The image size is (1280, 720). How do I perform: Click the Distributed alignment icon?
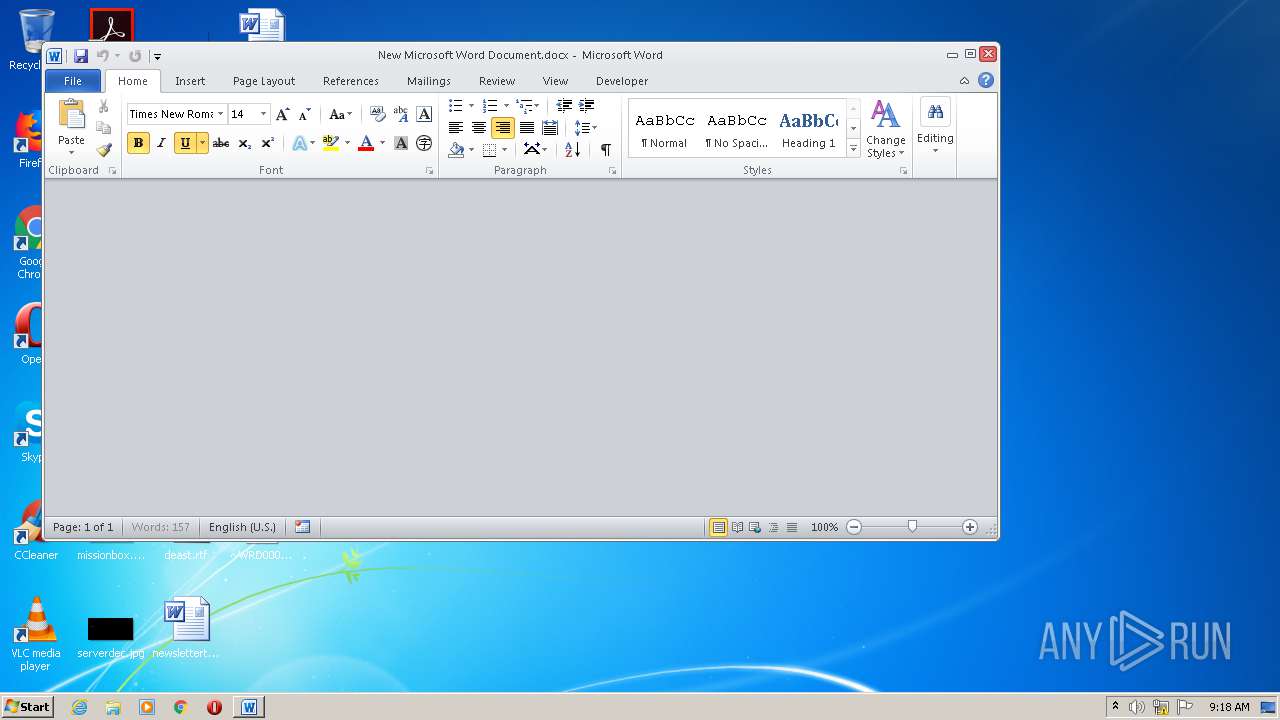click(550, 128)
